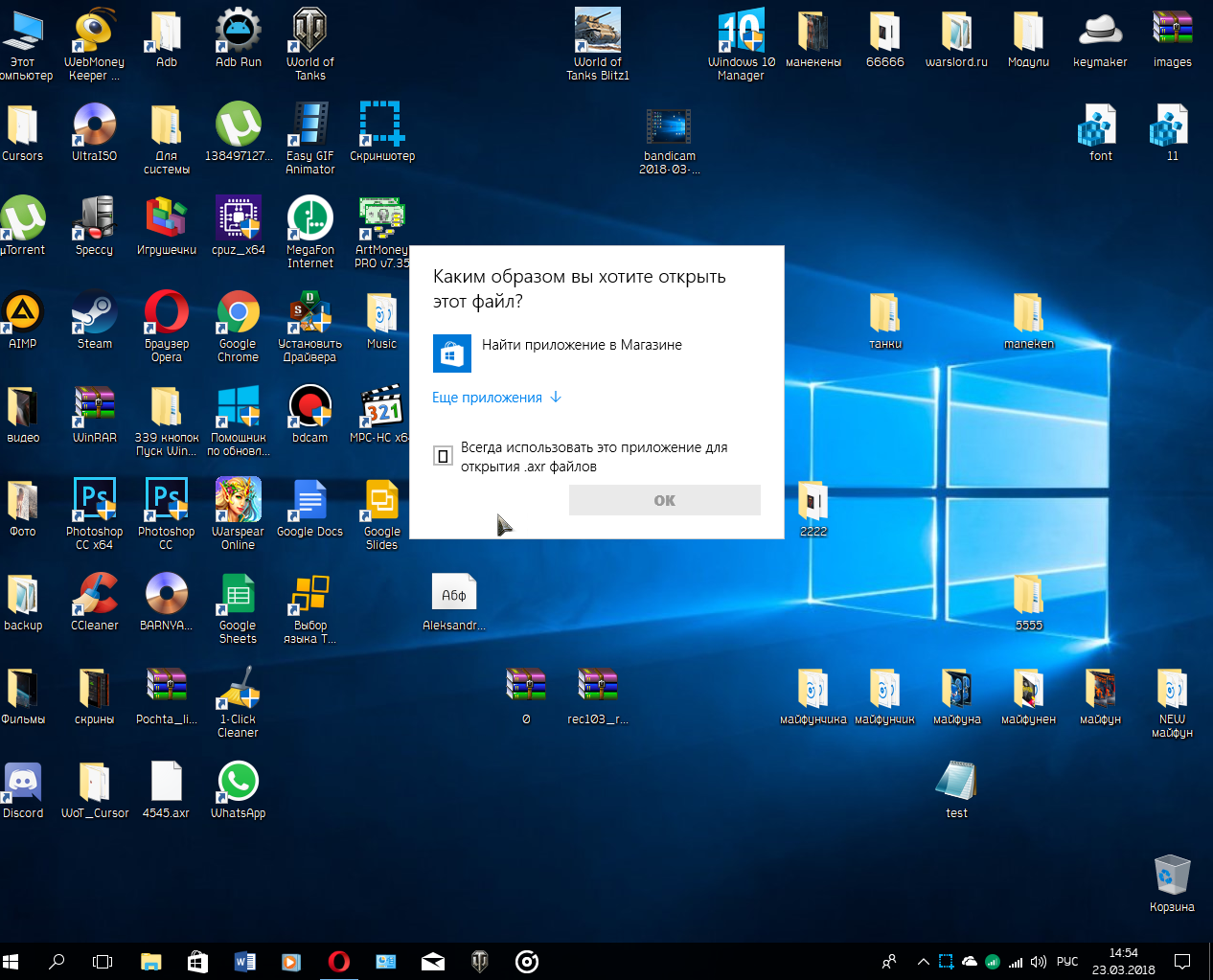Open File Explorer from taskbar
The width and height of the screenshot is (1213, 980).
150,961
